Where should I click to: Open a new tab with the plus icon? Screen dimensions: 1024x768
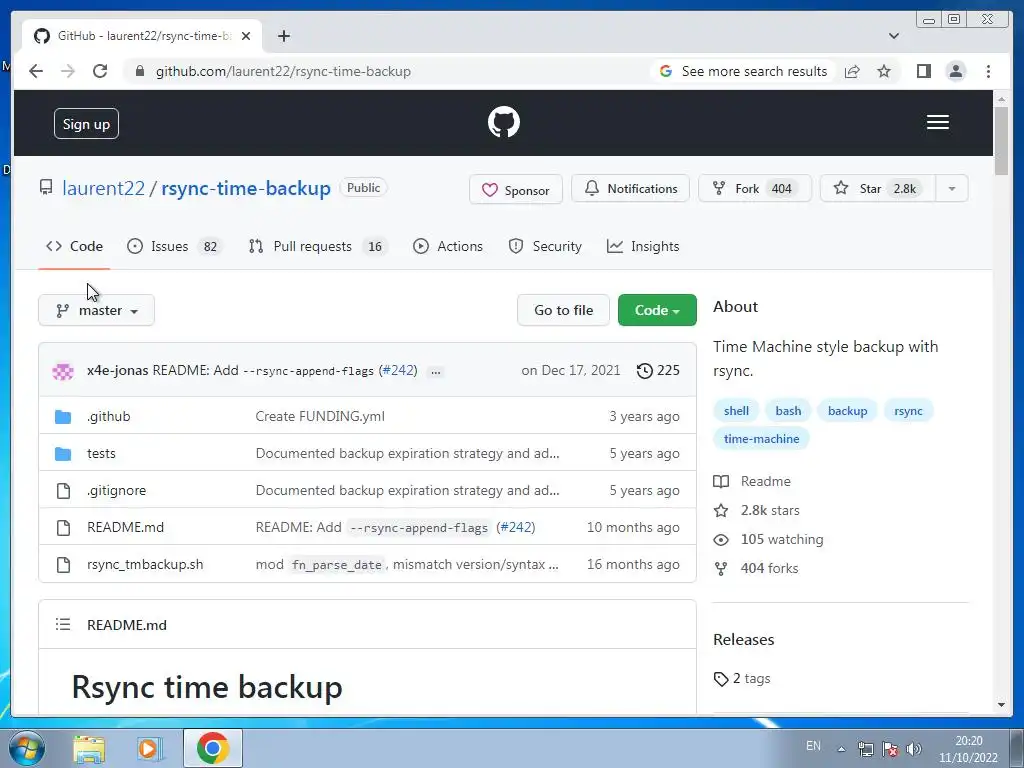pyautogui.click(x=283, y=36)
